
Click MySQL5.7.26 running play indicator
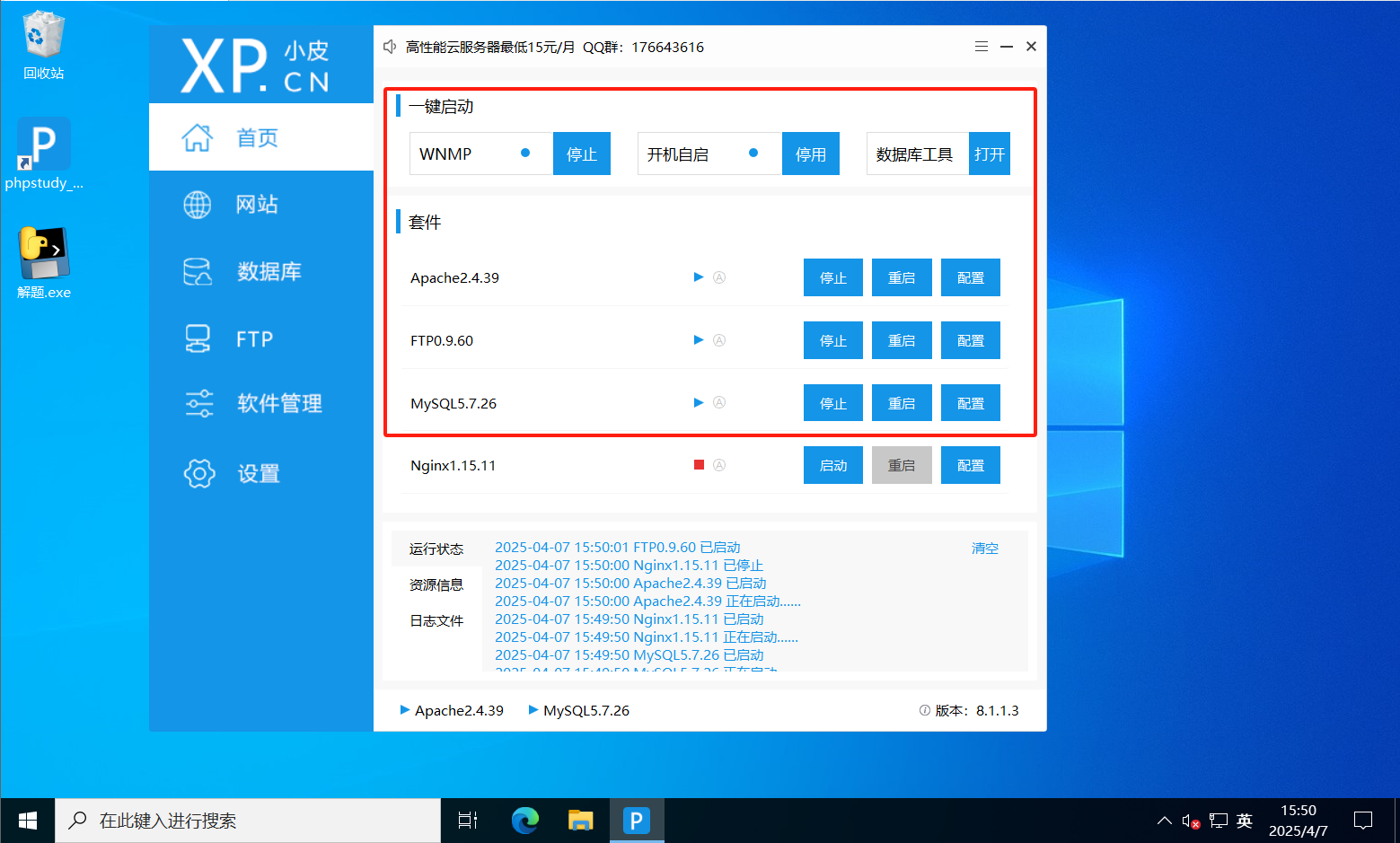(699, 403)
